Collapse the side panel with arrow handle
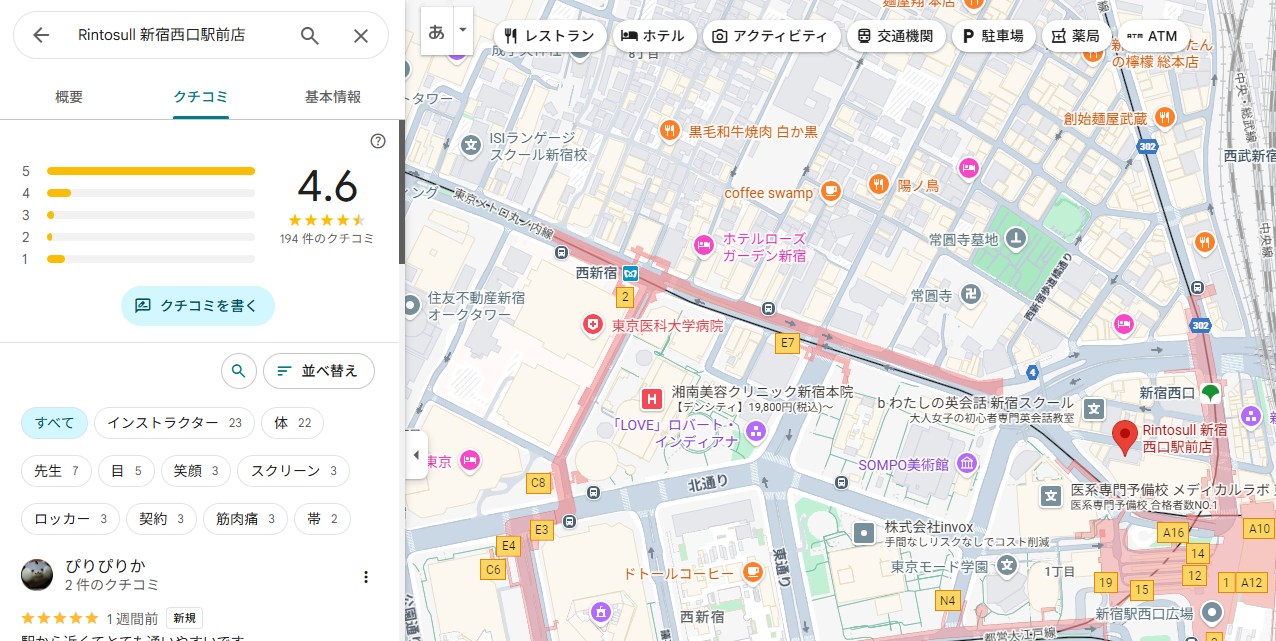This screenshot has width=1276, height=641. [x=416, y=455]
